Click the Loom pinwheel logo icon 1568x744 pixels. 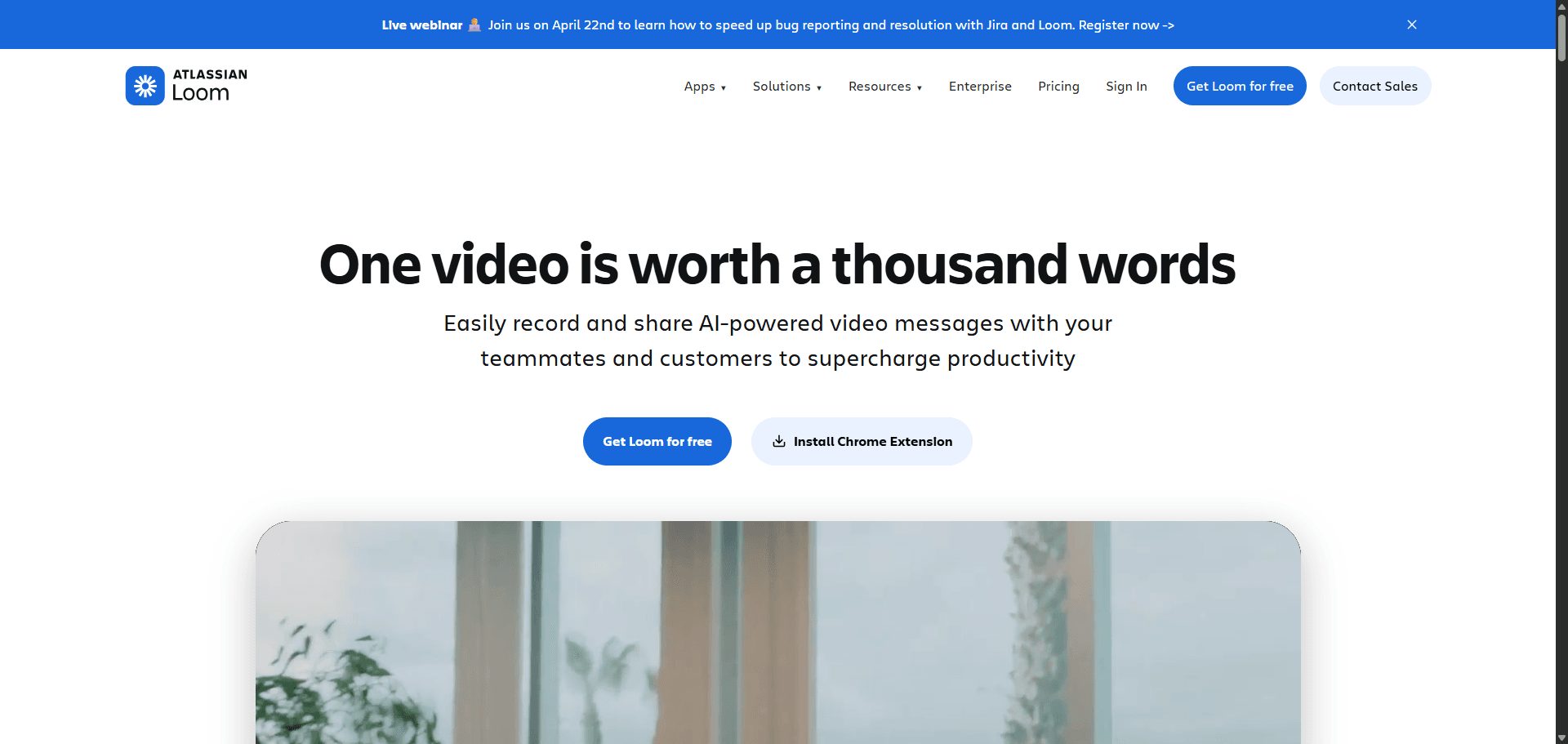145,86
